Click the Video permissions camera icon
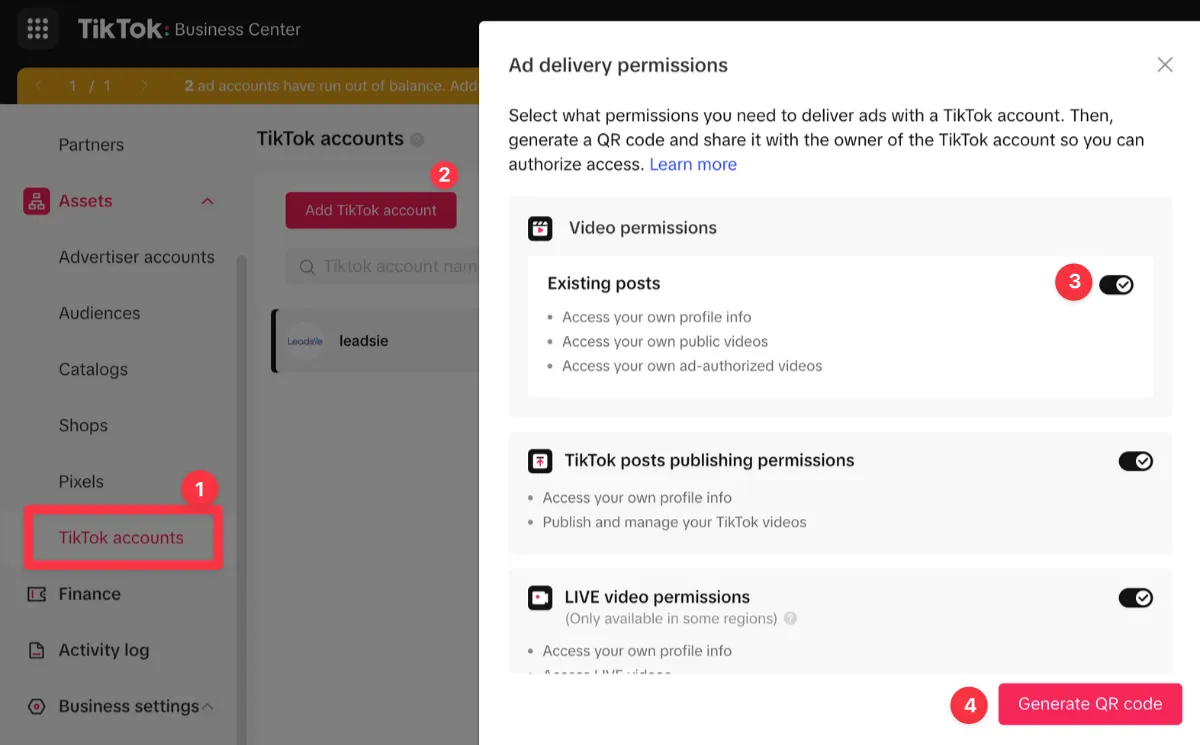Viewport: 1200px width, 745px height. point(540,227)
